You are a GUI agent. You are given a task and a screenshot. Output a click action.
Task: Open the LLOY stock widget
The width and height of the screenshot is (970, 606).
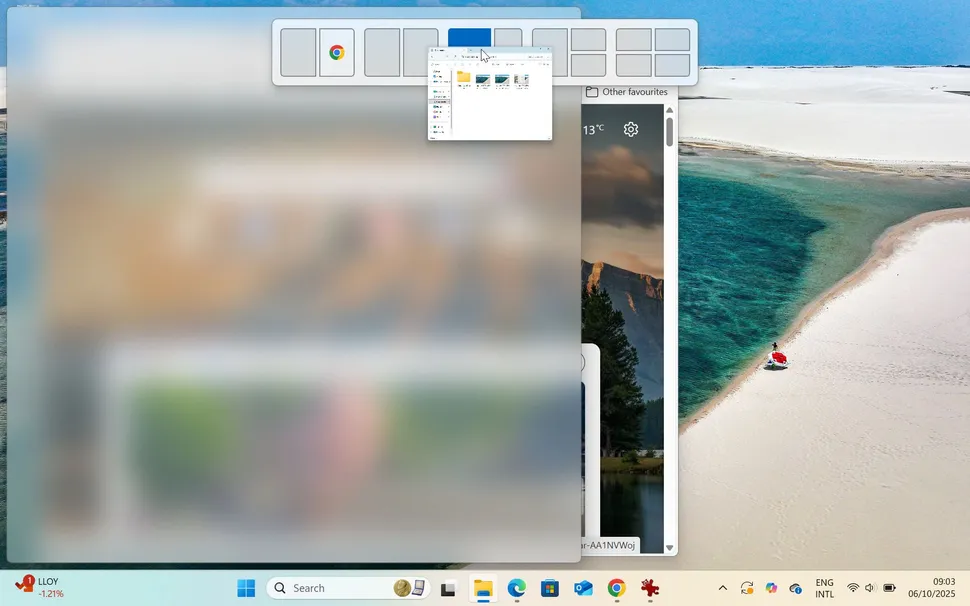[x=40, y=587]
